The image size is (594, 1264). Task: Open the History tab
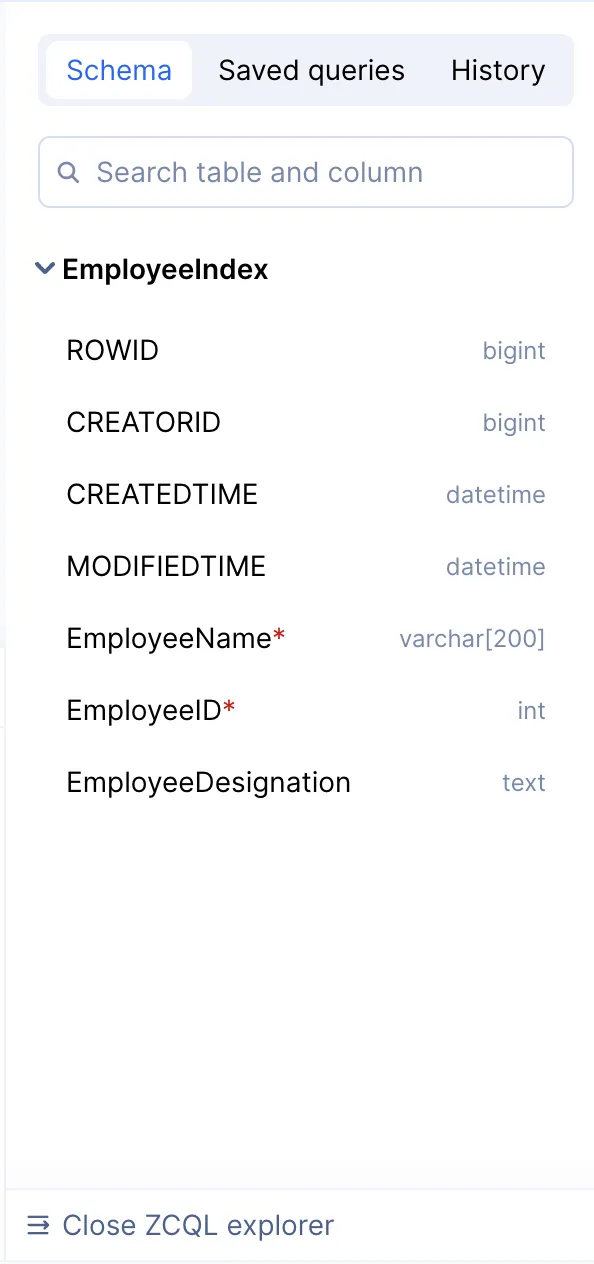point(498,70)
